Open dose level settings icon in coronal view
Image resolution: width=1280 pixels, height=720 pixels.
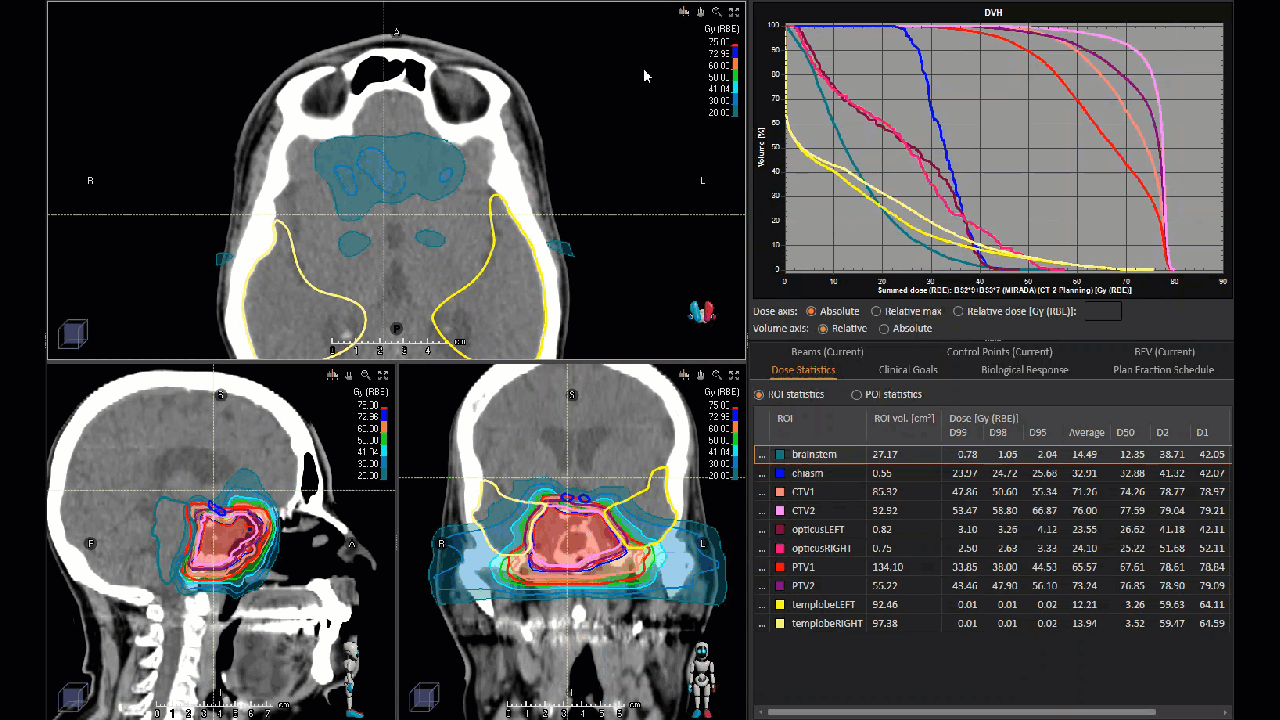[684, 374]
